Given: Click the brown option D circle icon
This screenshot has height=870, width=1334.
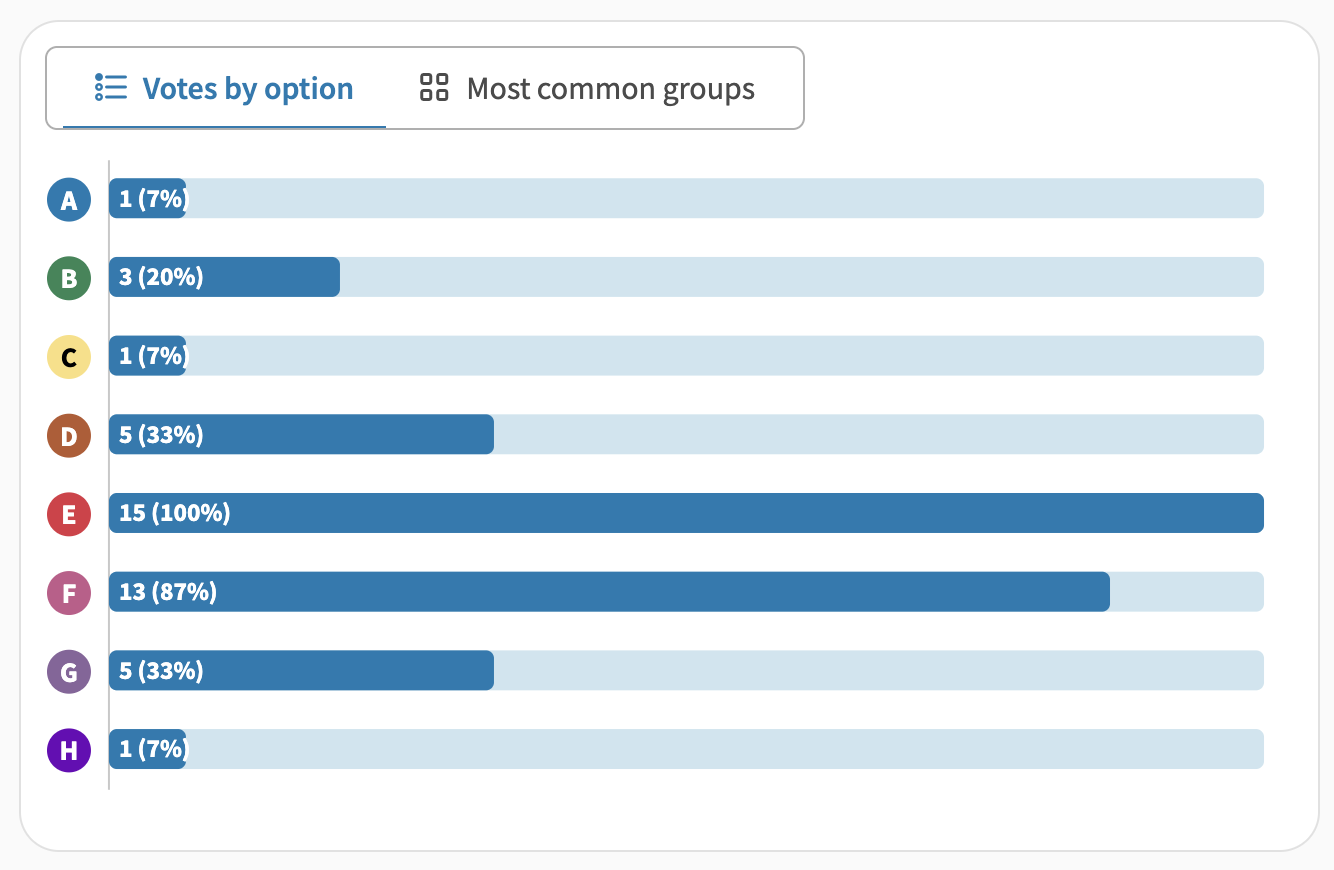Looking at the screenshot, I should click(69, 436).
